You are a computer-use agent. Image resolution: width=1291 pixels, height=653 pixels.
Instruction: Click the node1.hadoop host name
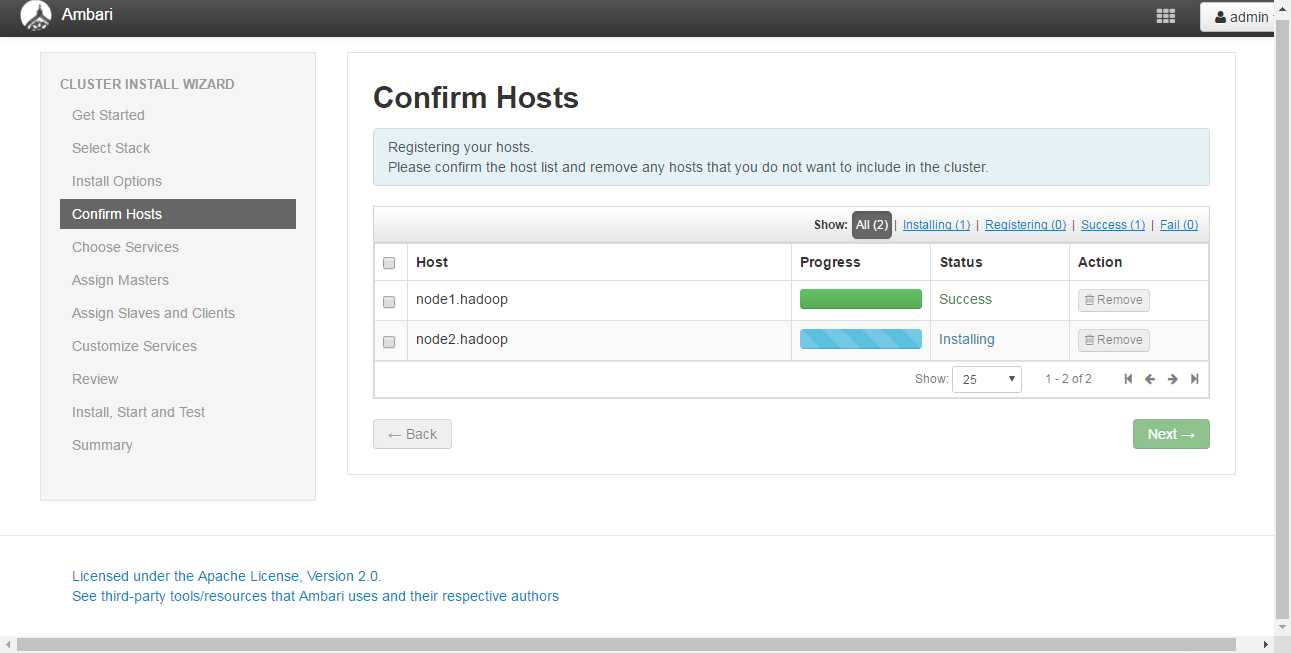(x=462, y=299)
